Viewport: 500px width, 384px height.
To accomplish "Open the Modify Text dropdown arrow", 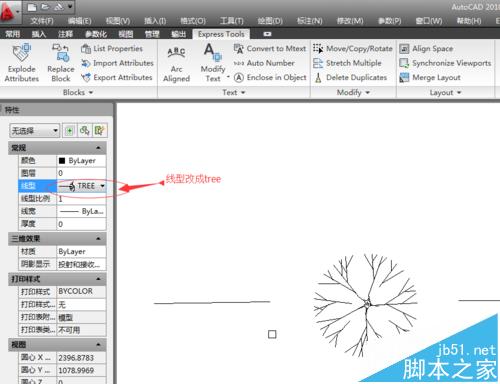I will (228, 77).
